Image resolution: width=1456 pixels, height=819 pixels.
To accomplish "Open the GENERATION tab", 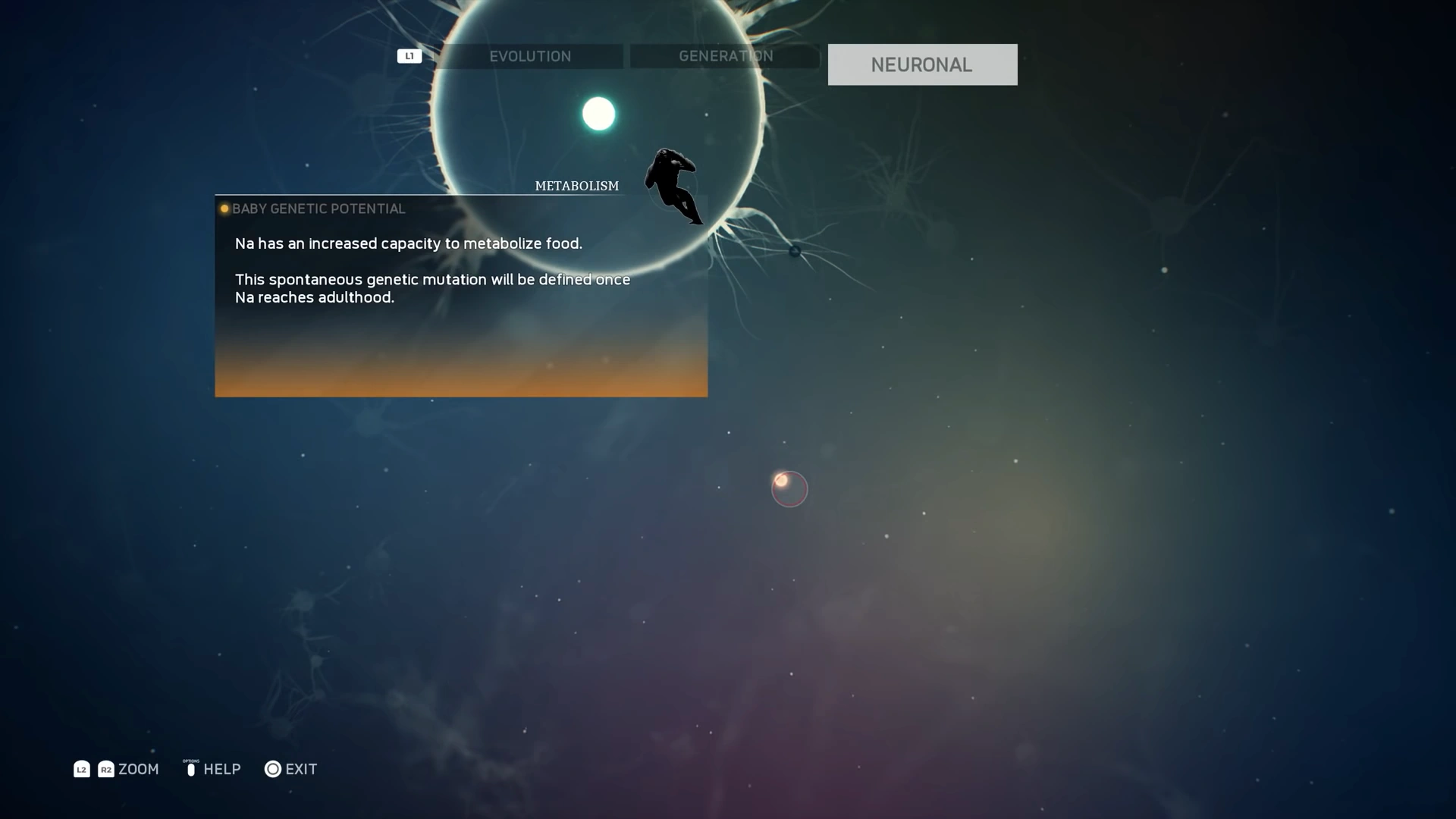I will tap(725, 56).
